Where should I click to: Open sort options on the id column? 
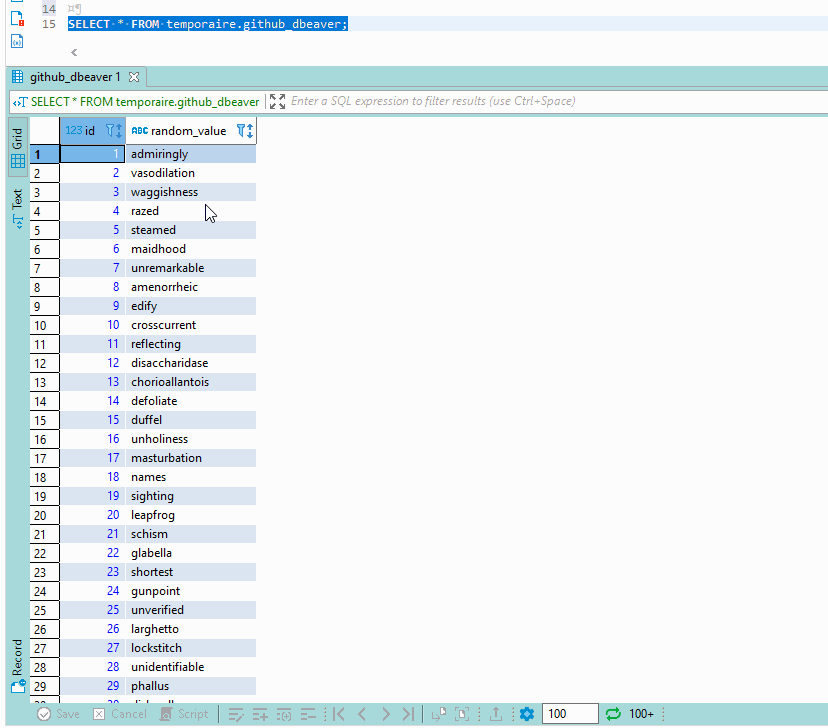click(118, 130)
